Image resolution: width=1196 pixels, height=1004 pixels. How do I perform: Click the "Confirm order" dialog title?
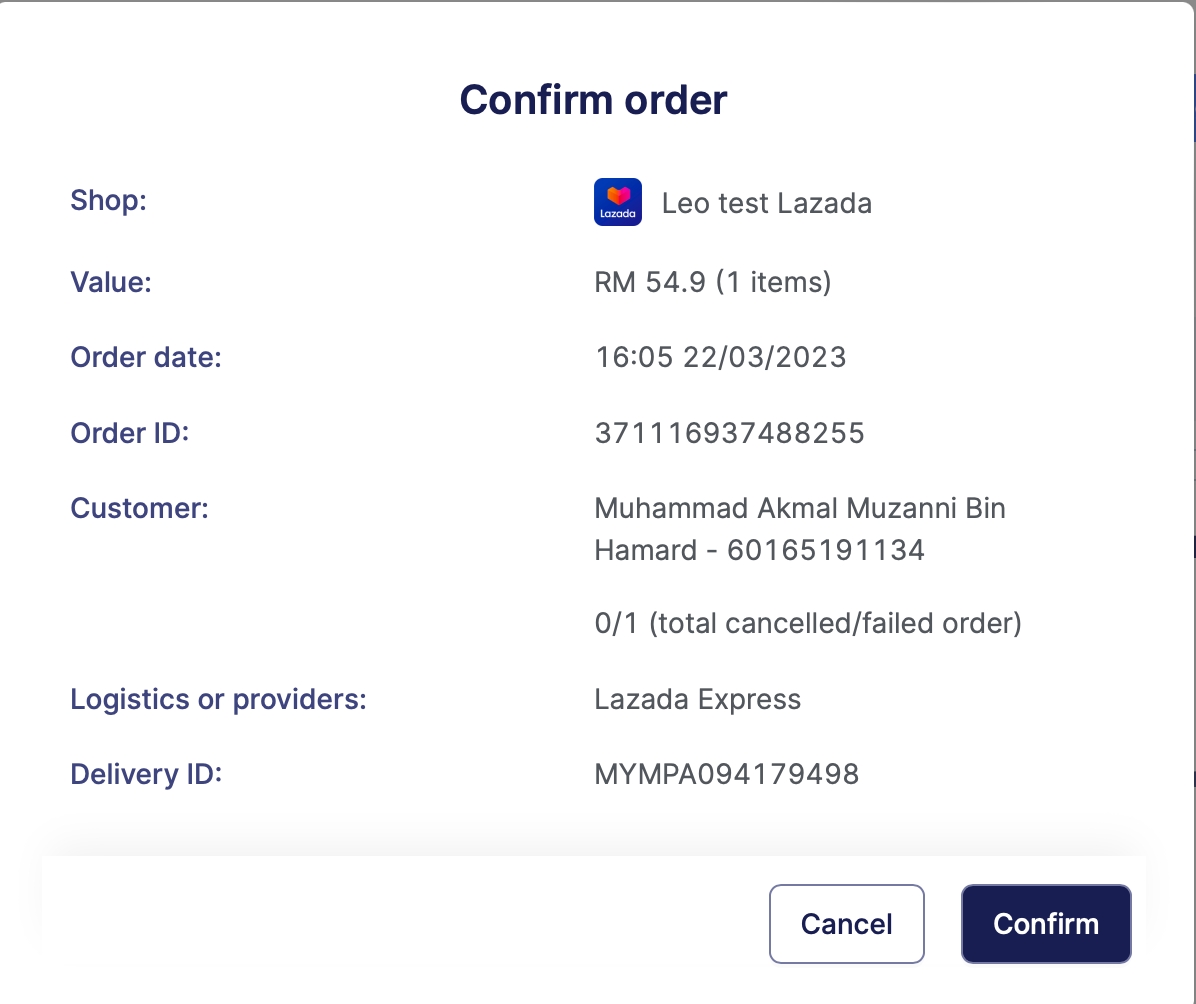593,100
